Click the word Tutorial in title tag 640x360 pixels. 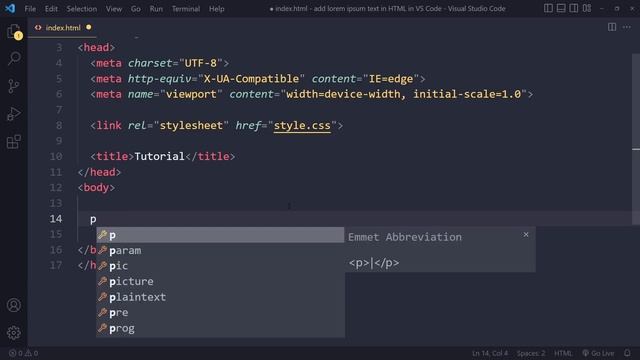(x=159, y=156)
